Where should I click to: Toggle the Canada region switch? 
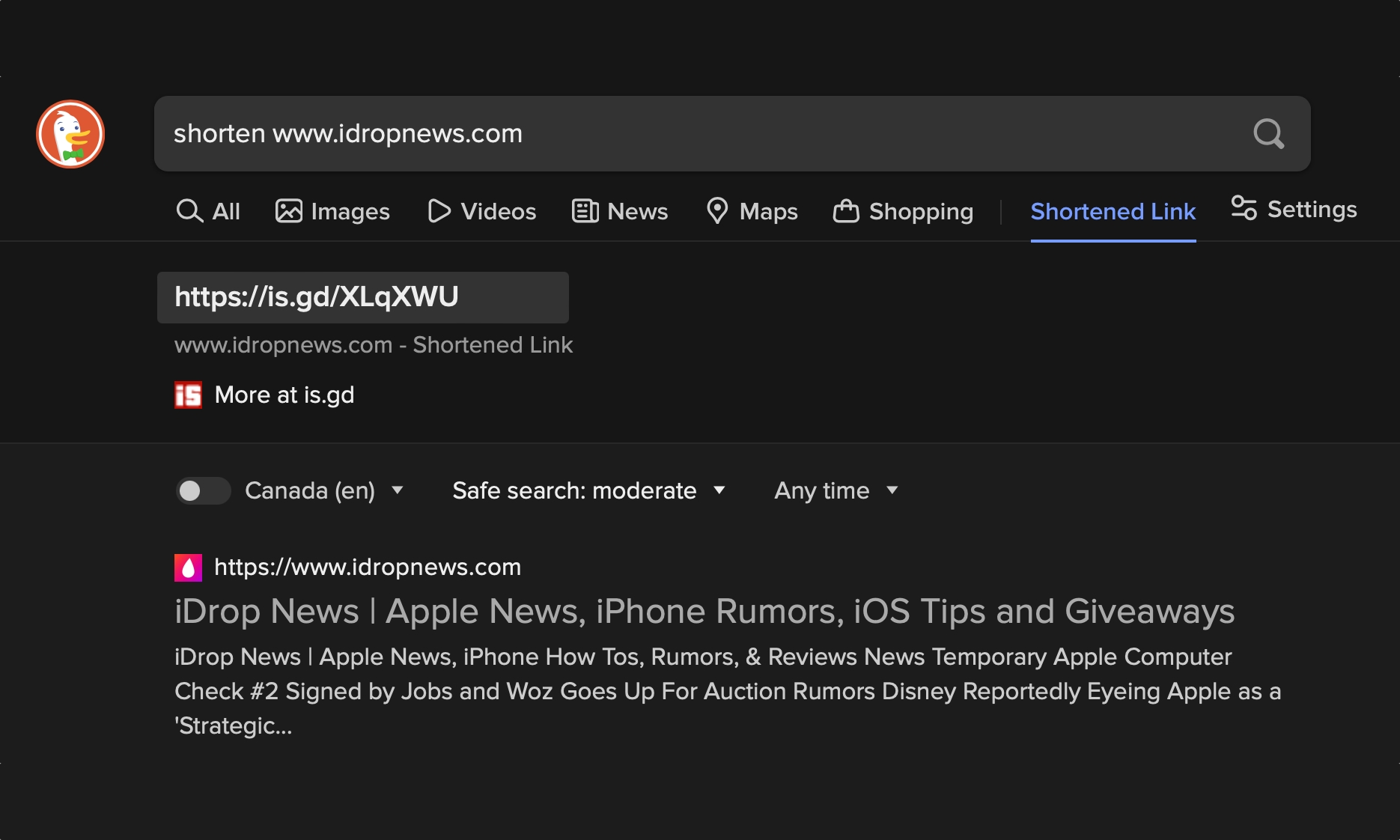point(203,490)
